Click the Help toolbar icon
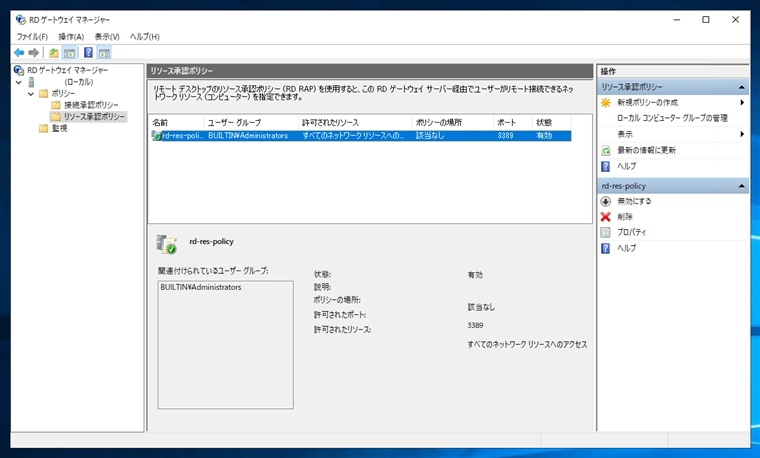Image resolution: width=760 pixels, height=458 pixels. (88, 52)
